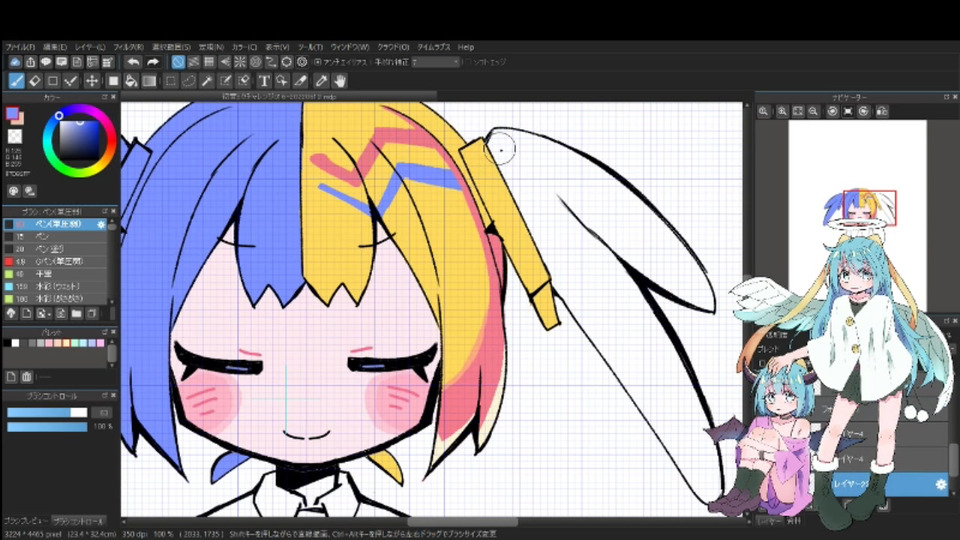Click the share/export icon
This screenshot has height=540, width=960.
point(31,62)
